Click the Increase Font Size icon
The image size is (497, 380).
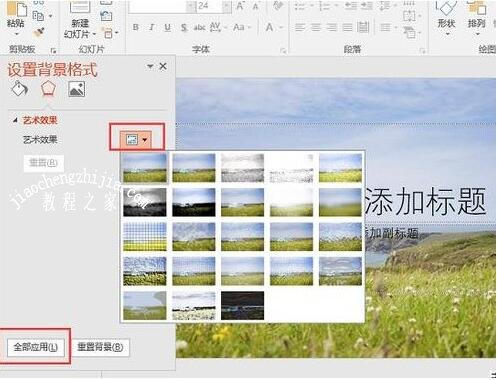(x=240, y=6)
